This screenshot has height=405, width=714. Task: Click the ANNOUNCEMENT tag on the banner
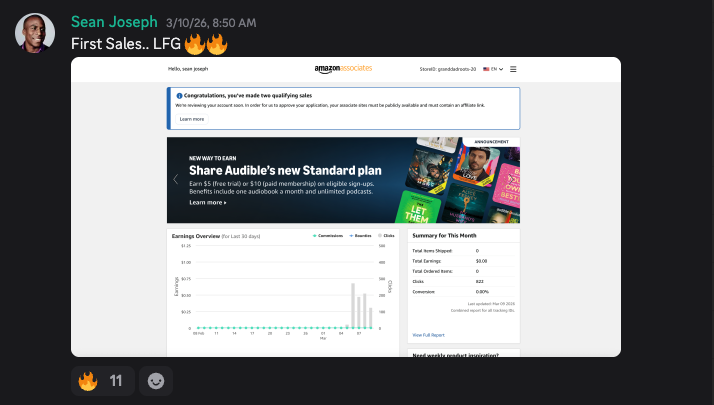[491, 142]
